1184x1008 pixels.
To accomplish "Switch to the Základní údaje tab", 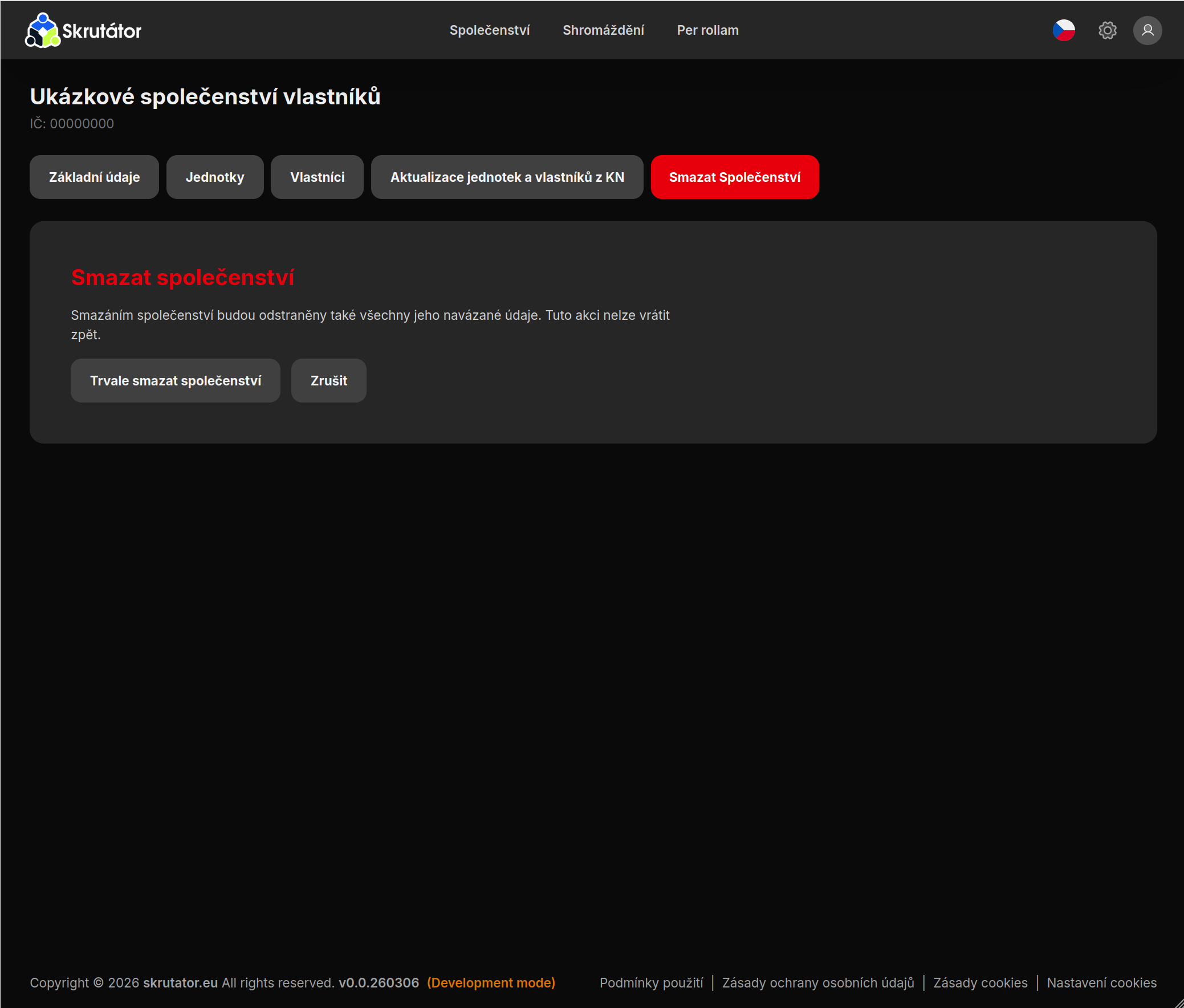I will (x=94, y=177).
